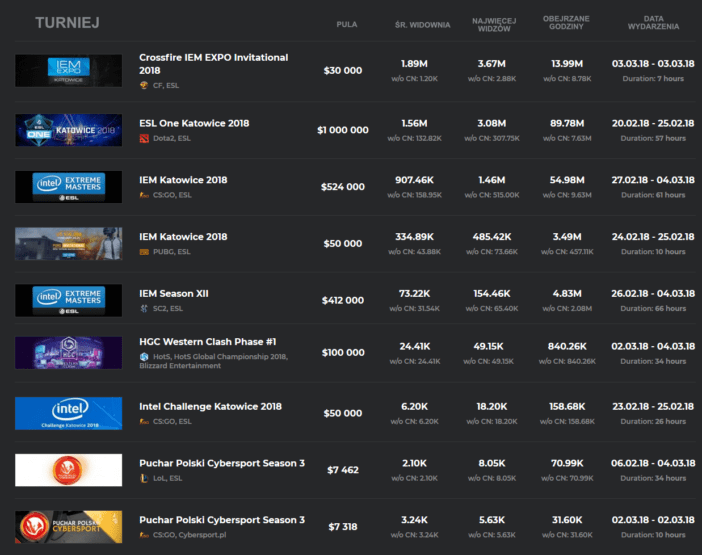Viewport: 702px width, 555px height.
Task: Open IEM Season XII tournament link
Action: (x=174, y=294)
